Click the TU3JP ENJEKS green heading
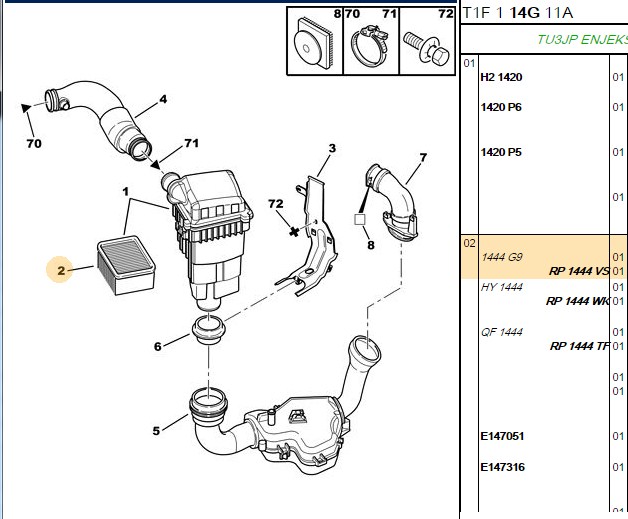The image size is (628, 519). (582, 40)
